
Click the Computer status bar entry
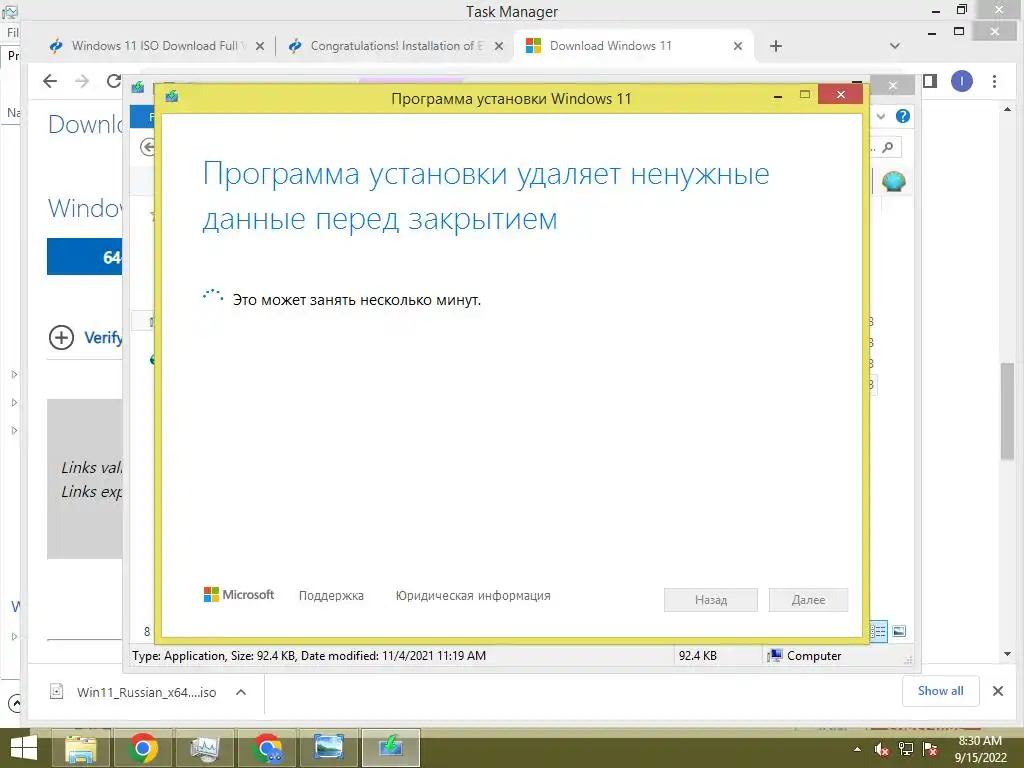pos(805,656)
